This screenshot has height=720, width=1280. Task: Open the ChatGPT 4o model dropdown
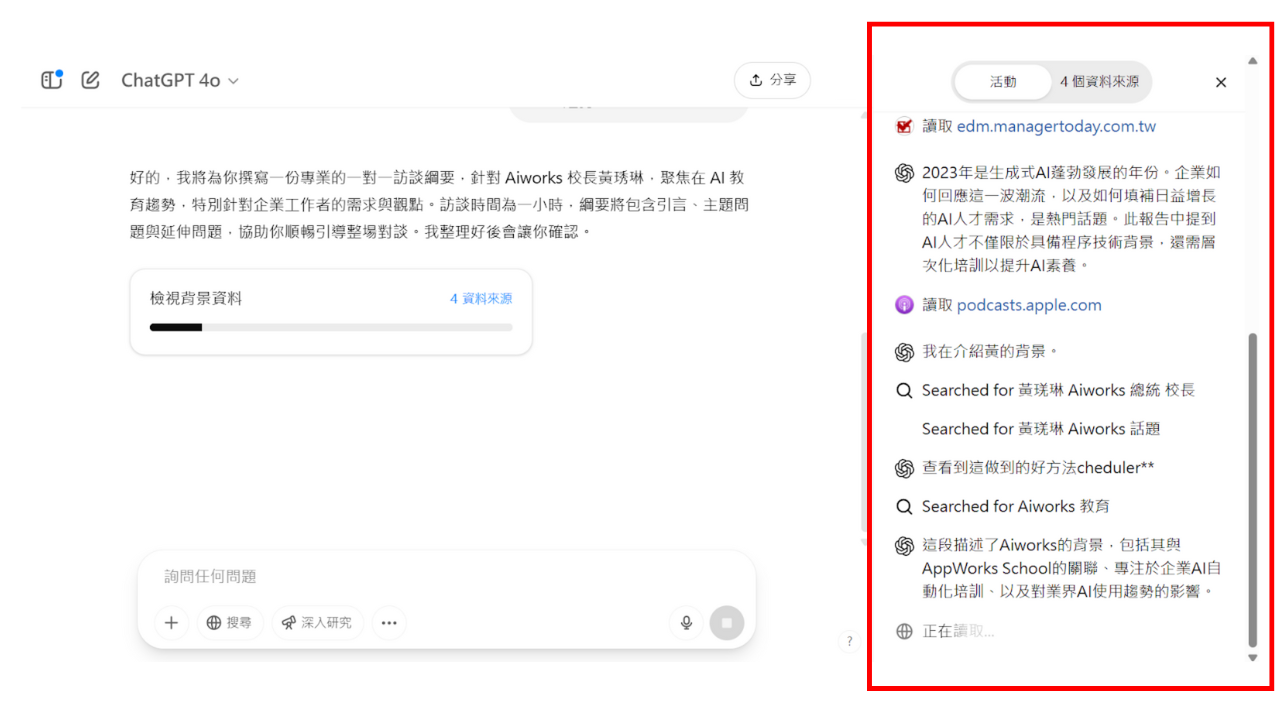click(x=180, y=80)
